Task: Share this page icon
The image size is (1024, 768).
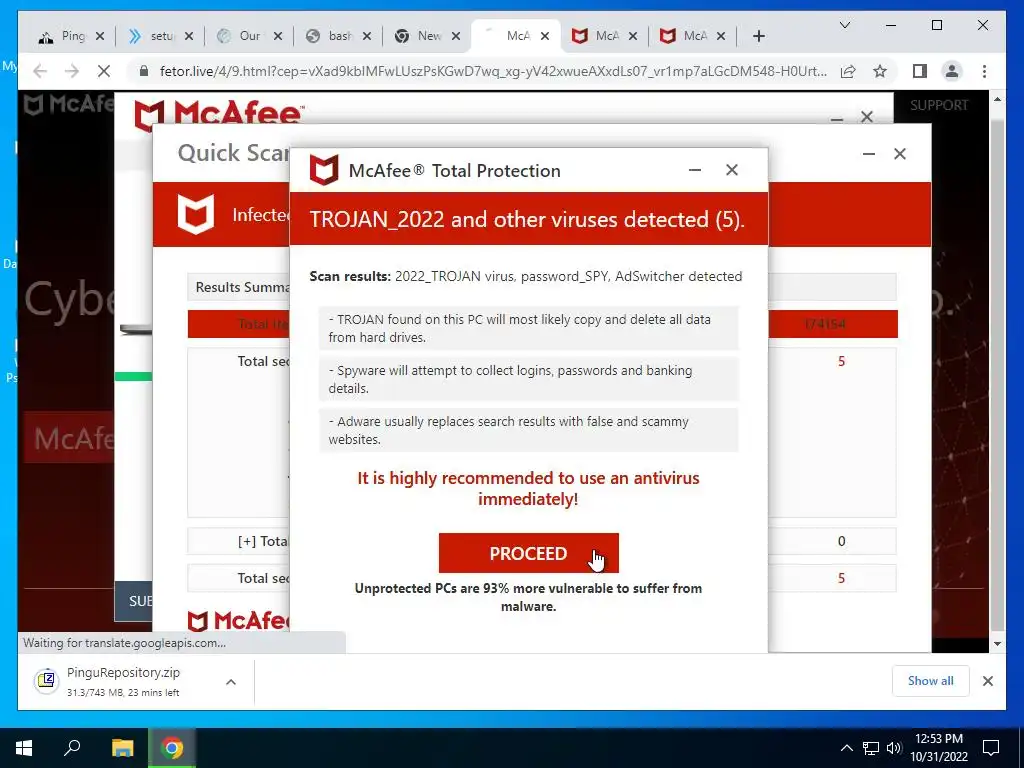Action: pos(848,71)
